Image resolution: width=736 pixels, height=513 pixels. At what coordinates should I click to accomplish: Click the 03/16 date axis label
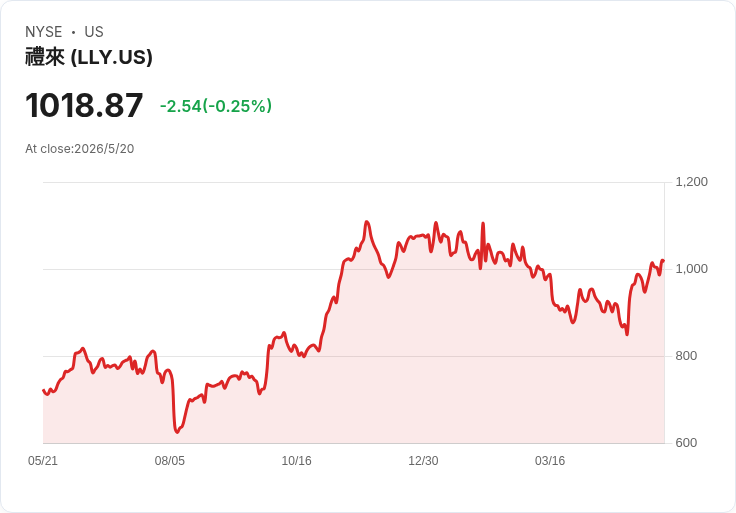(550, 460)
